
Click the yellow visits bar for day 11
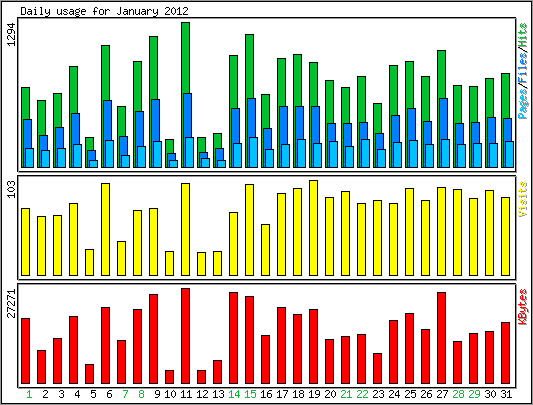186,229
